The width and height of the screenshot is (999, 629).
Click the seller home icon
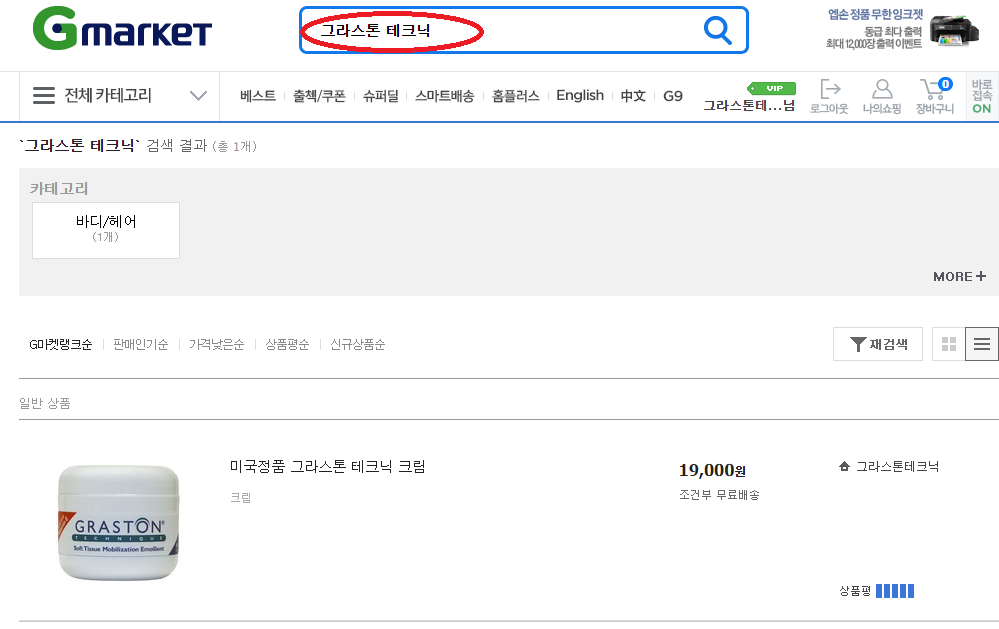(x=844, y=466)
